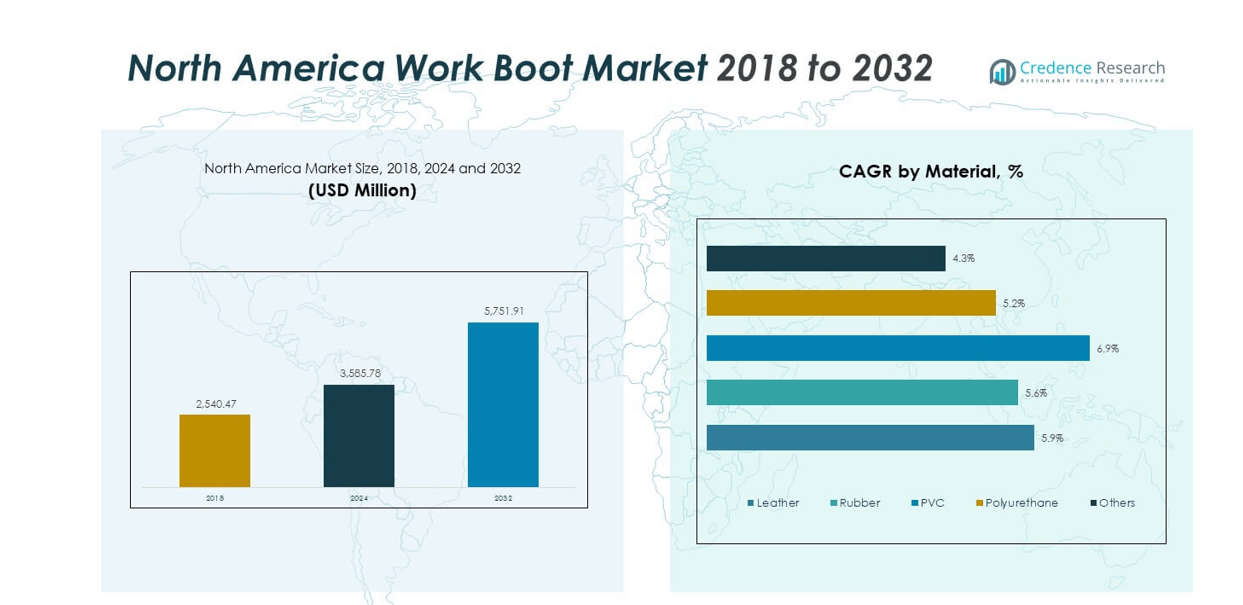Select the gold 2018 market size bar

pos(215,450)
